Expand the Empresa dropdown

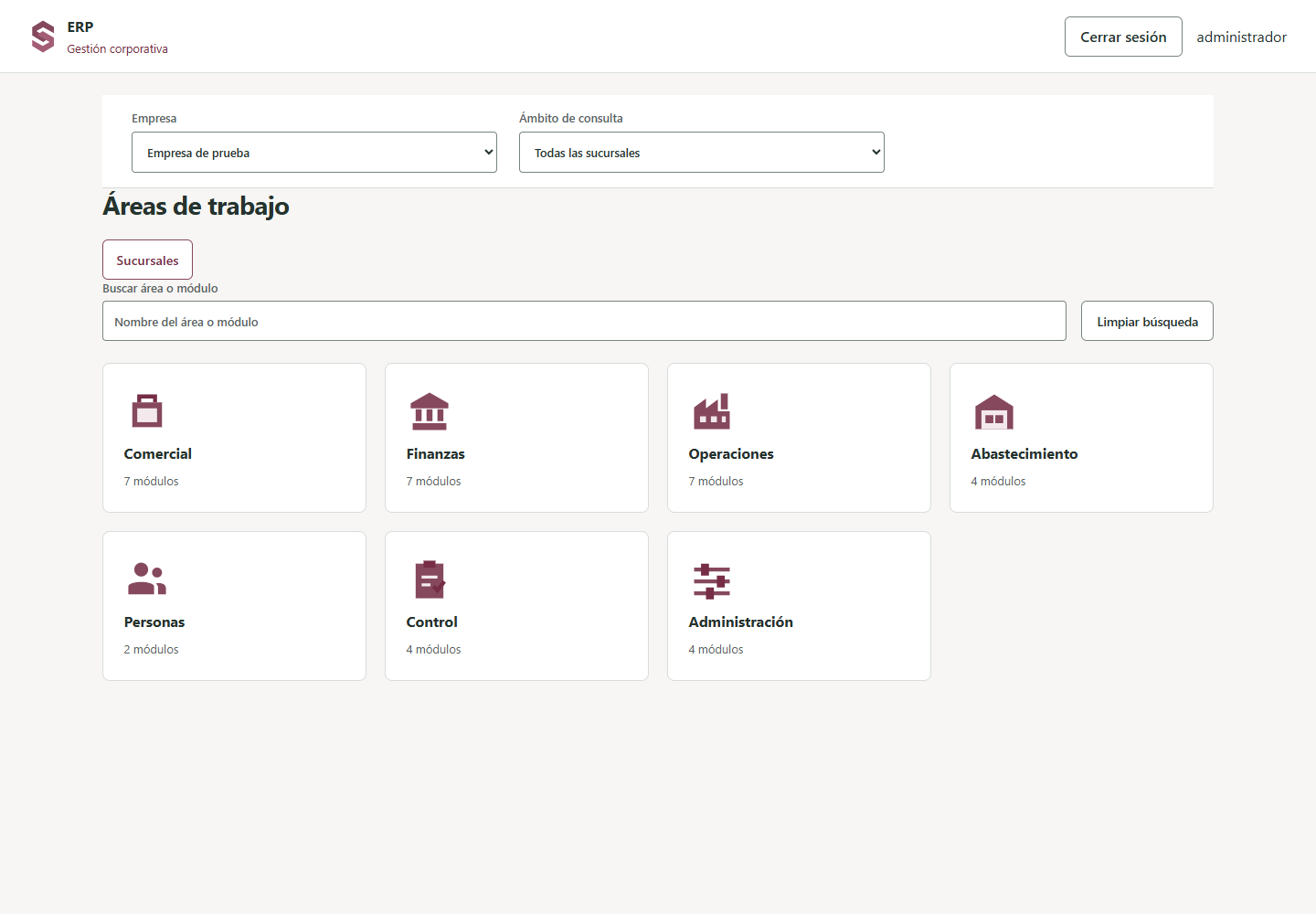click(x=314, y=153)
